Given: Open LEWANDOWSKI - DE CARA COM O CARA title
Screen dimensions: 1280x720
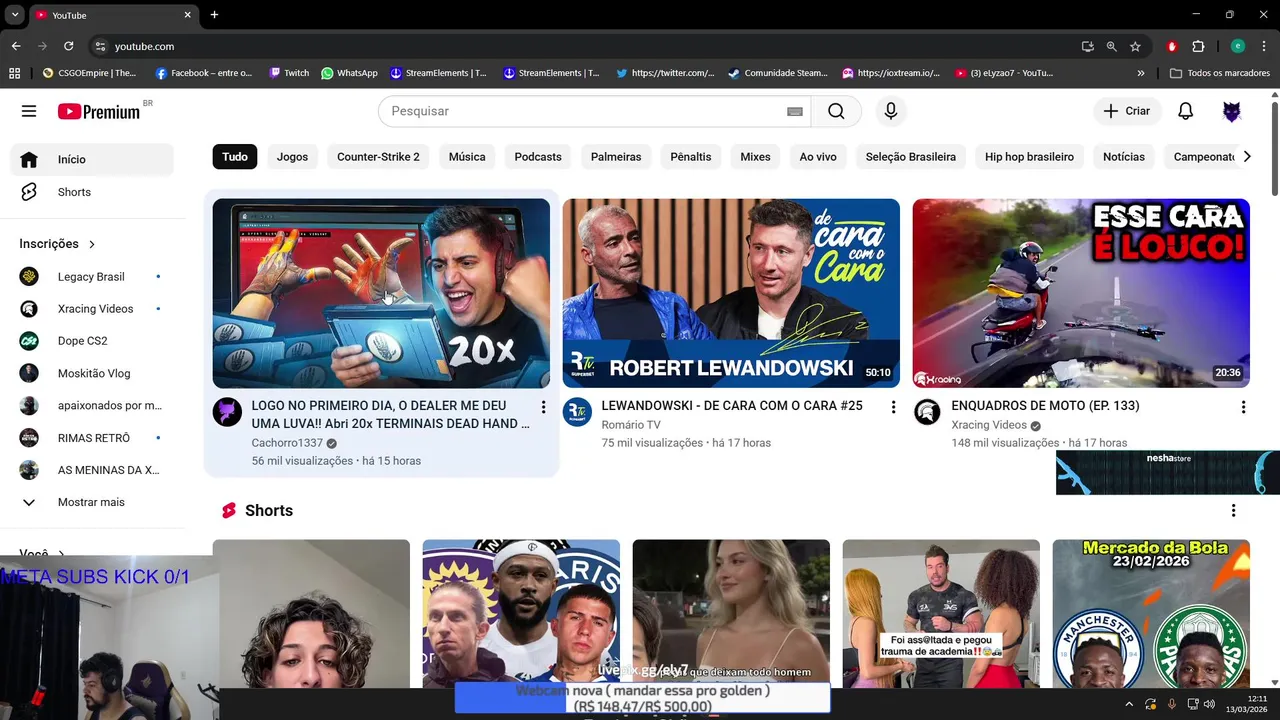Looking at the screenshot, I should [x=732, y=406].
